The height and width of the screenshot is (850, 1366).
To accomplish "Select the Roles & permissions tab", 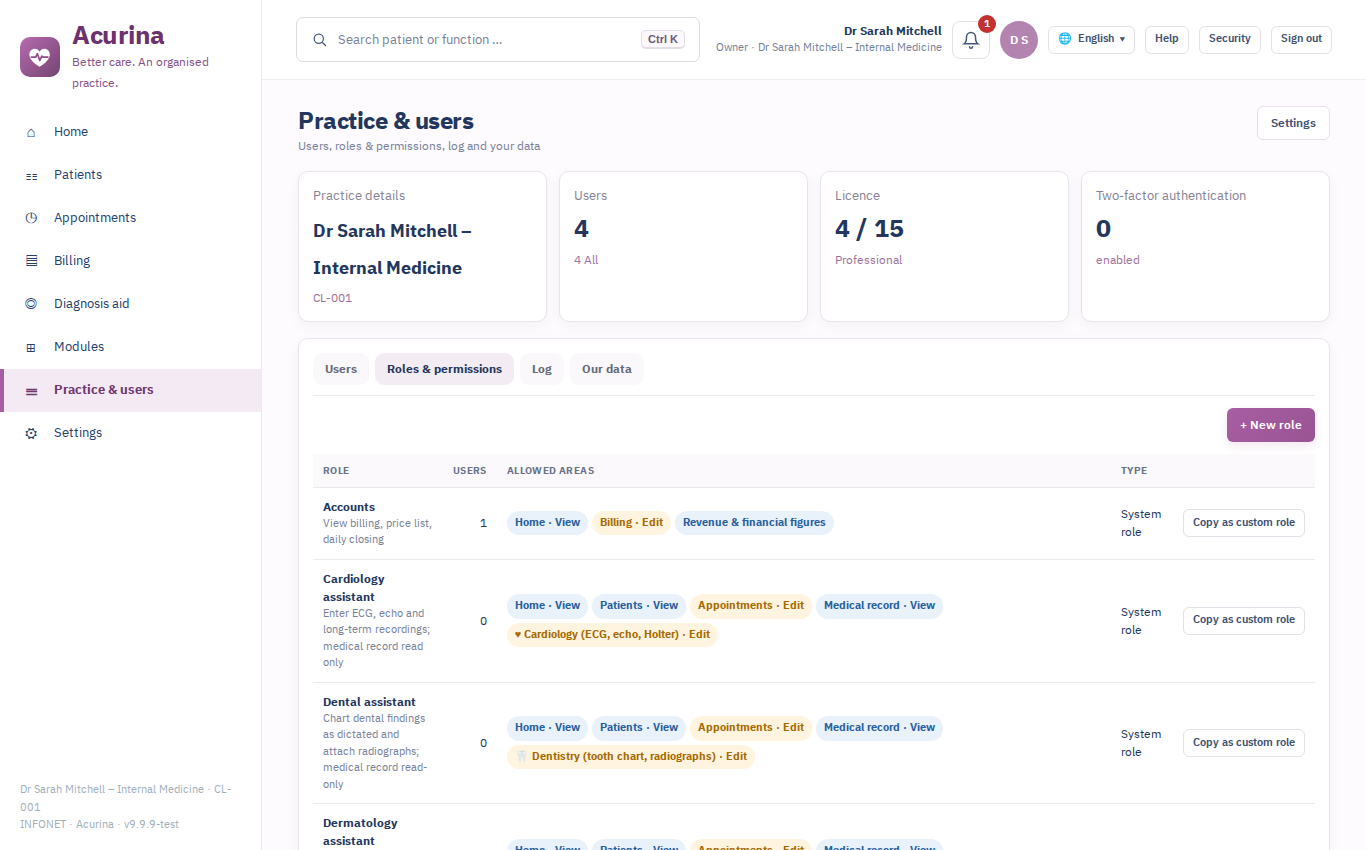I will click(444, 369).
